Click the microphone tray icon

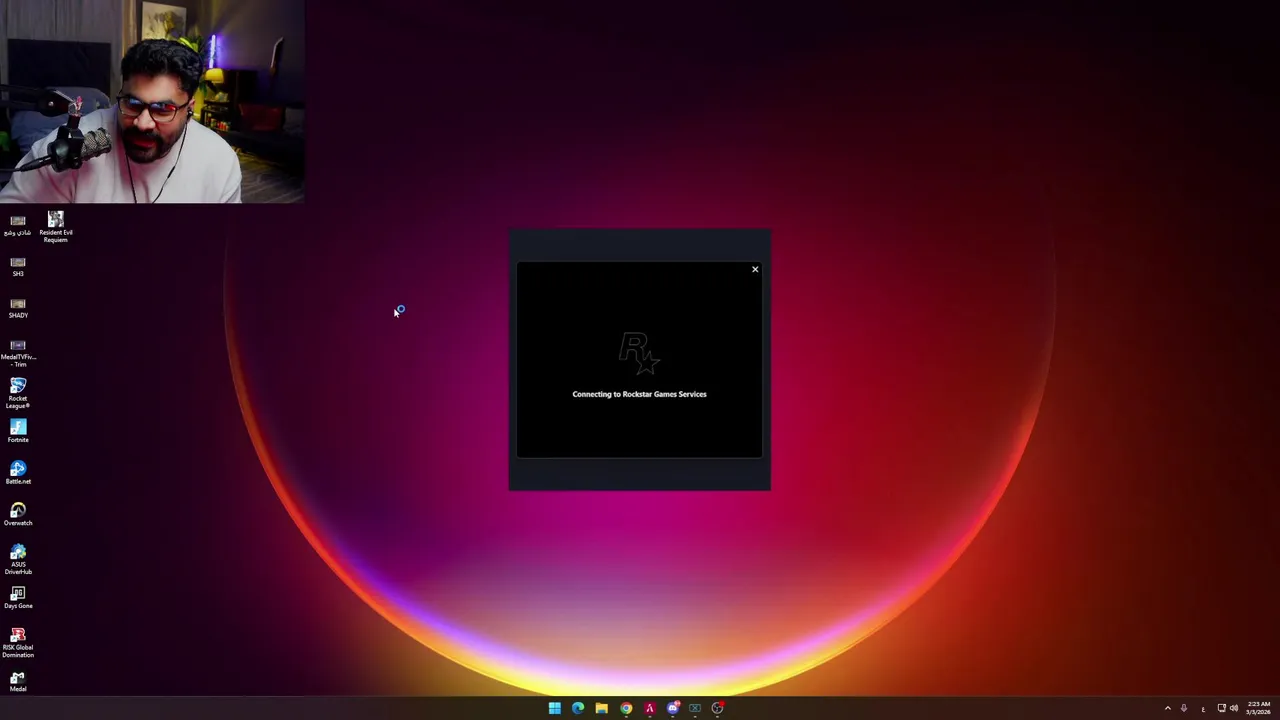(x=1184, y=708)
